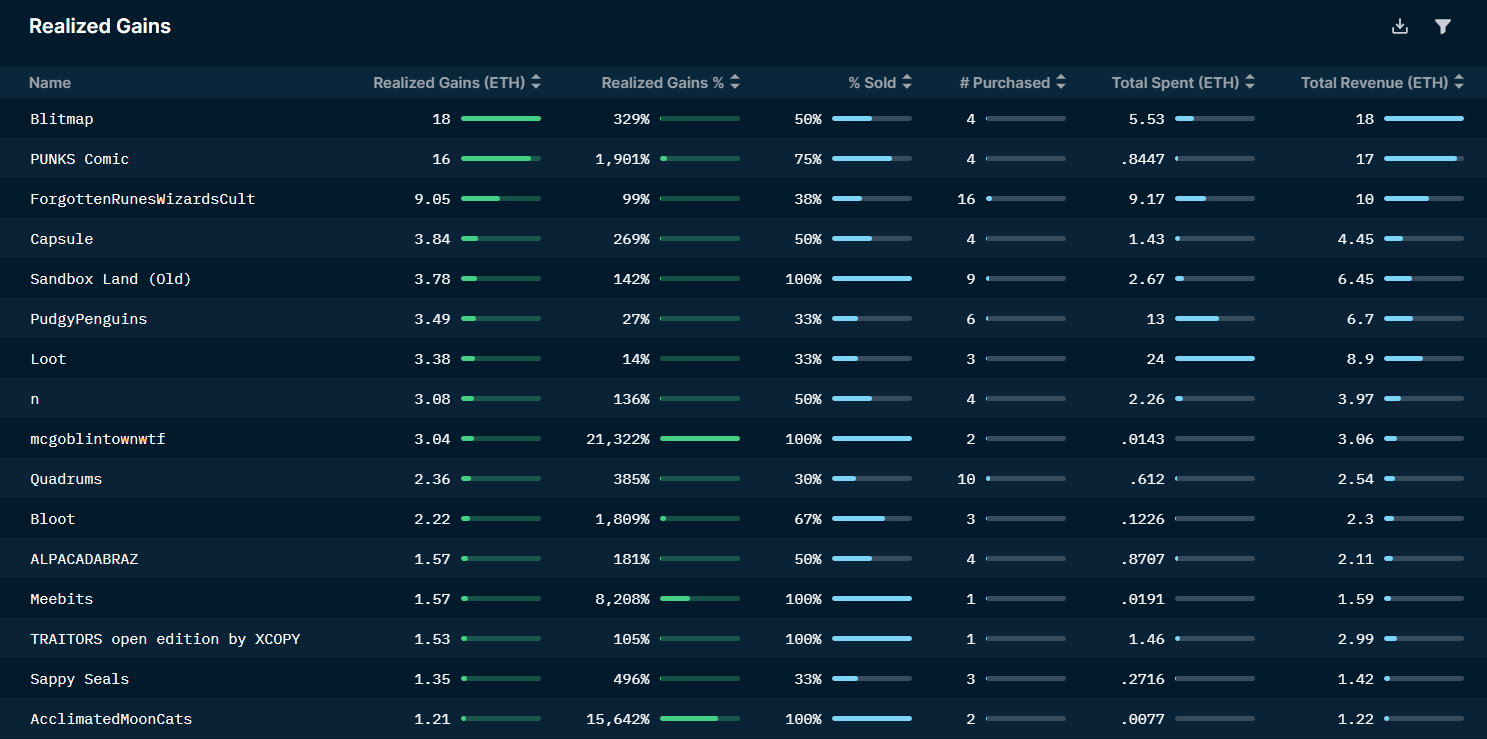The image size is (1487, 739).
Task: Click the Realized Gains panel title
Action: point(100,27)
